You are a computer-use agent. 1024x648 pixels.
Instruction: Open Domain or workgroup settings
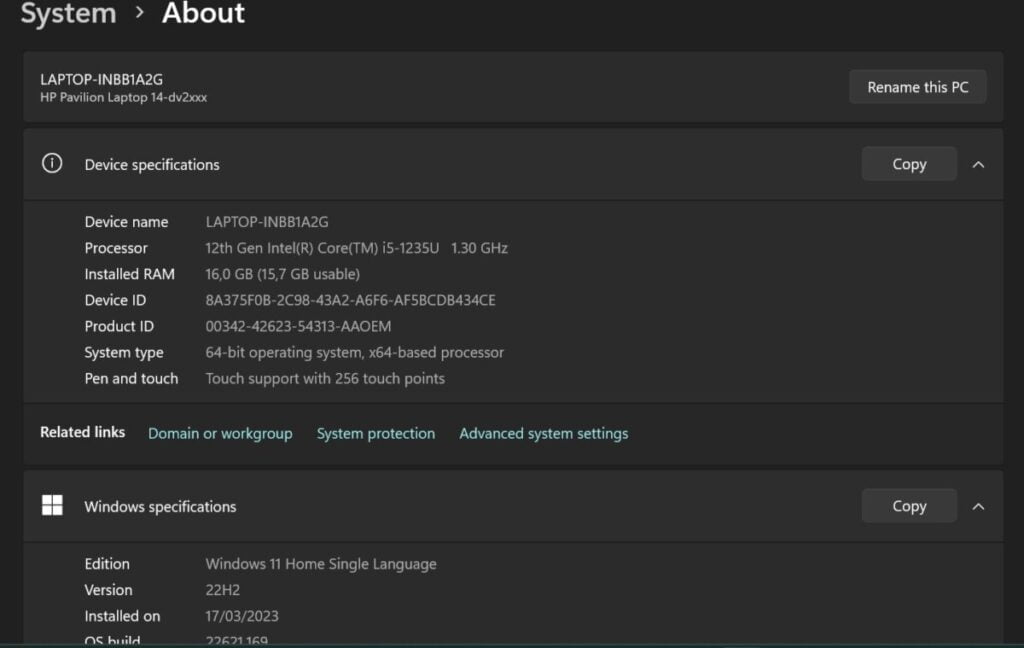click(219, 433)
